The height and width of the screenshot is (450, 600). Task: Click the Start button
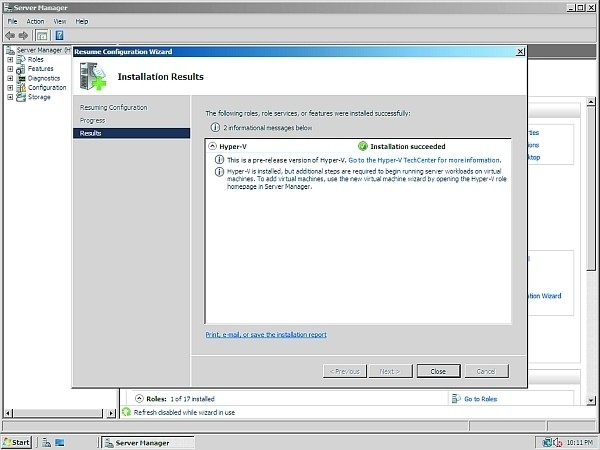(16, 443)
